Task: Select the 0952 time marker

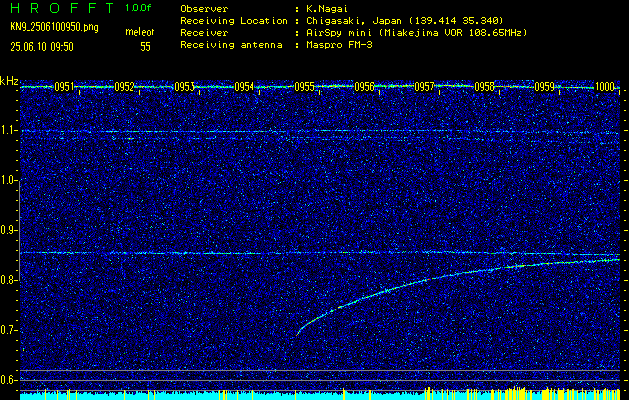Action: pos(124,87)
